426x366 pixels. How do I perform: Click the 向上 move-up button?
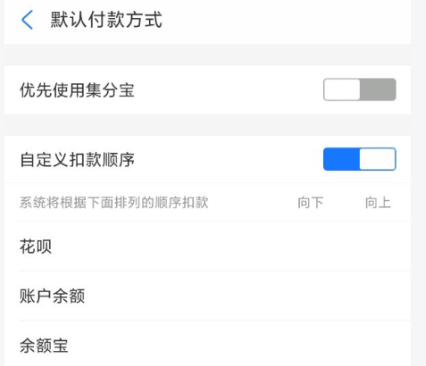pyautogui.click(x=378, y=202)
